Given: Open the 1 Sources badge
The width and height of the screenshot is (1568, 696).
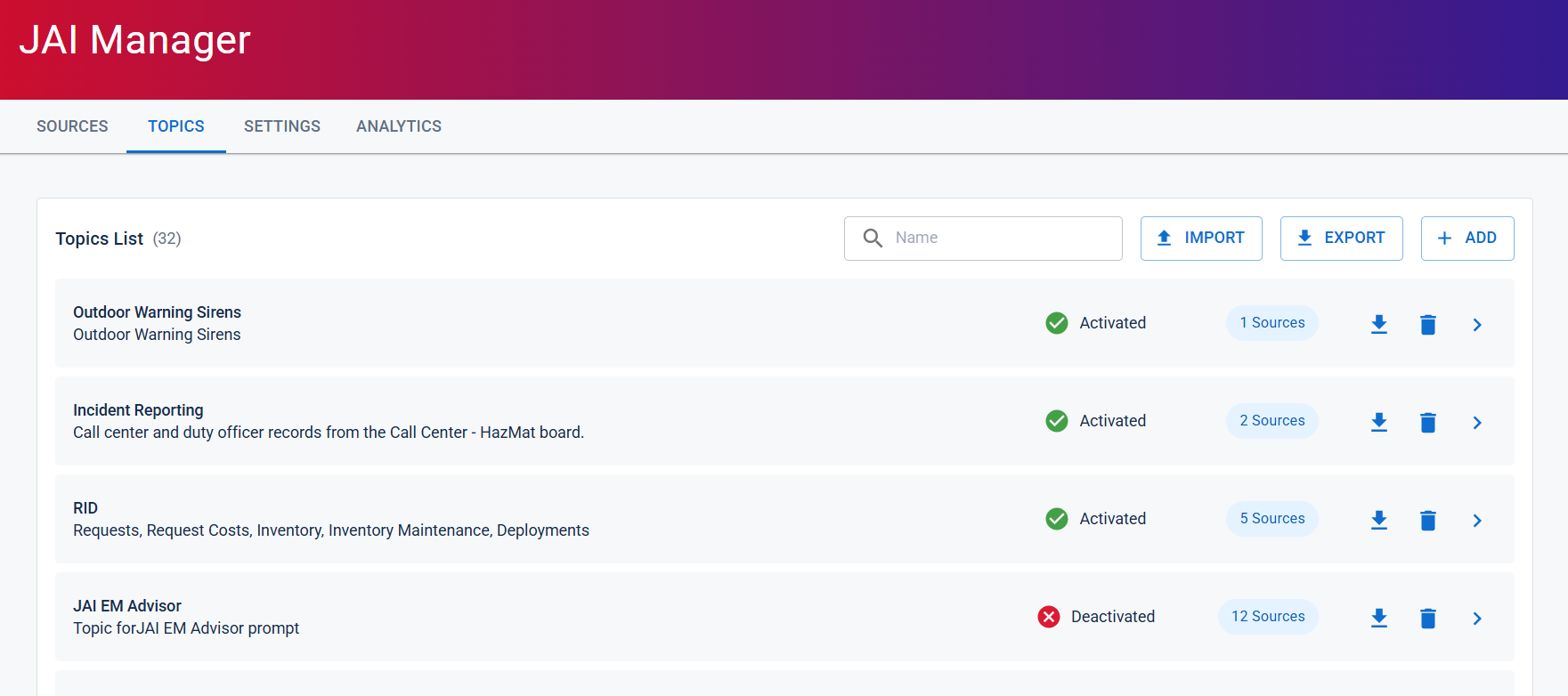Looking at the screenshot, I should [x=1272, y=323].
